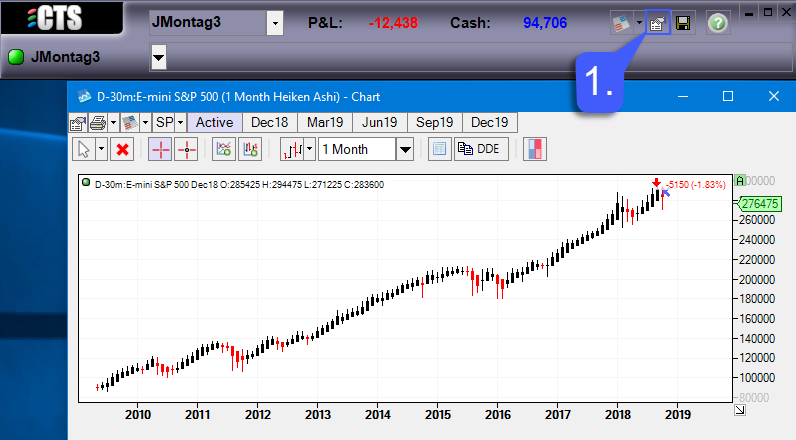Click the red down arrow marker on chart

pyautogui.click(x=656, y=183)
